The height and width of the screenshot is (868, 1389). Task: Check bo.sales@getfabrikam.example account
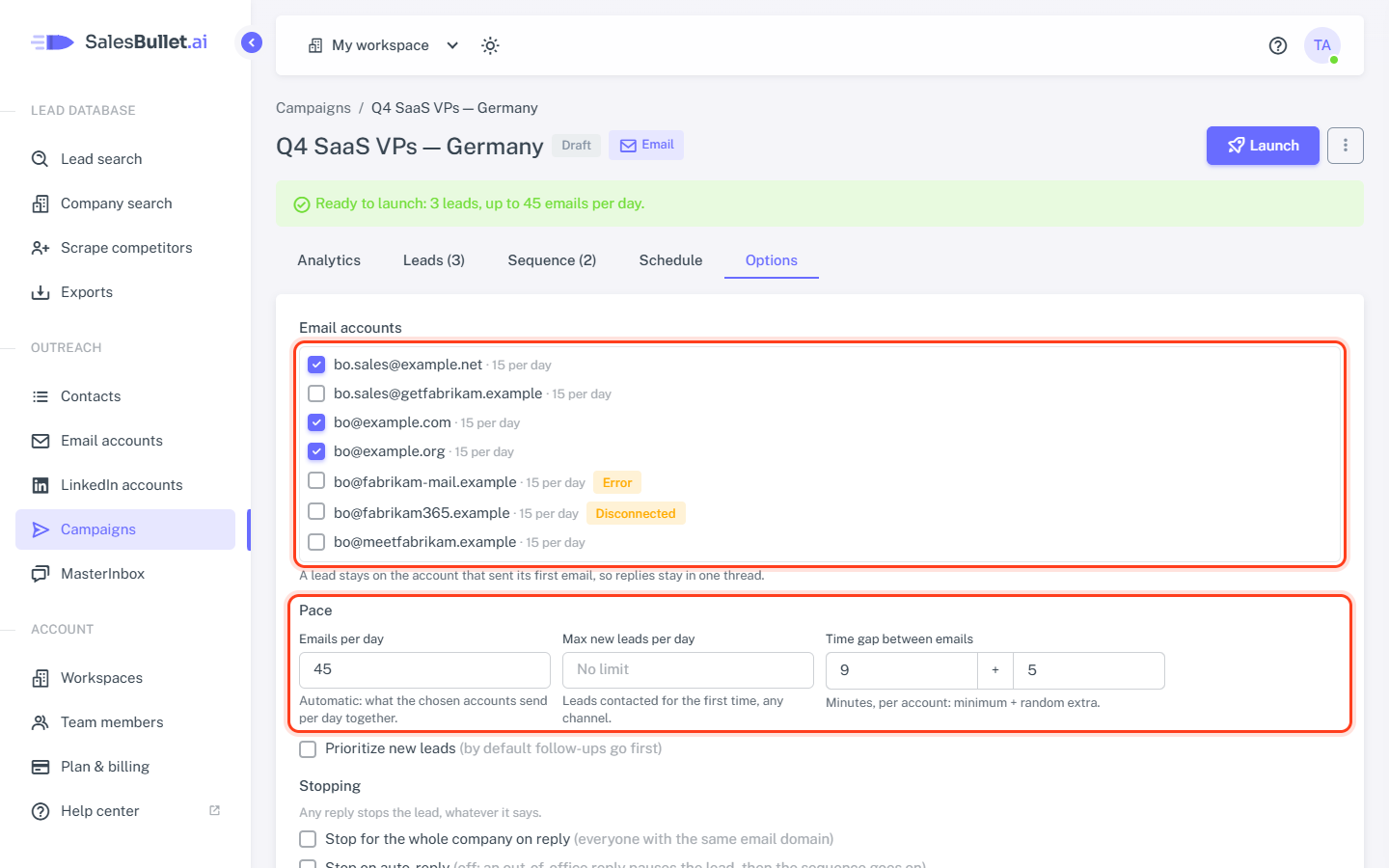coord(316,393)
